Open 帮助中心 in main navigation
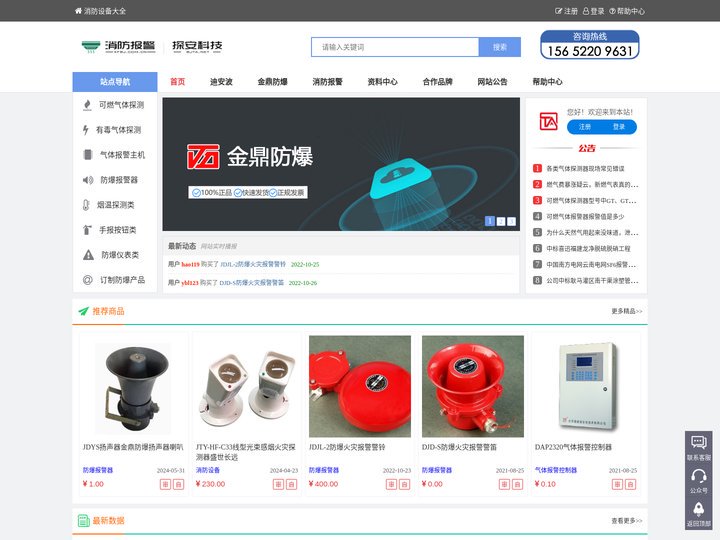This screenshot has width=720, height=540. pos(547,82)
